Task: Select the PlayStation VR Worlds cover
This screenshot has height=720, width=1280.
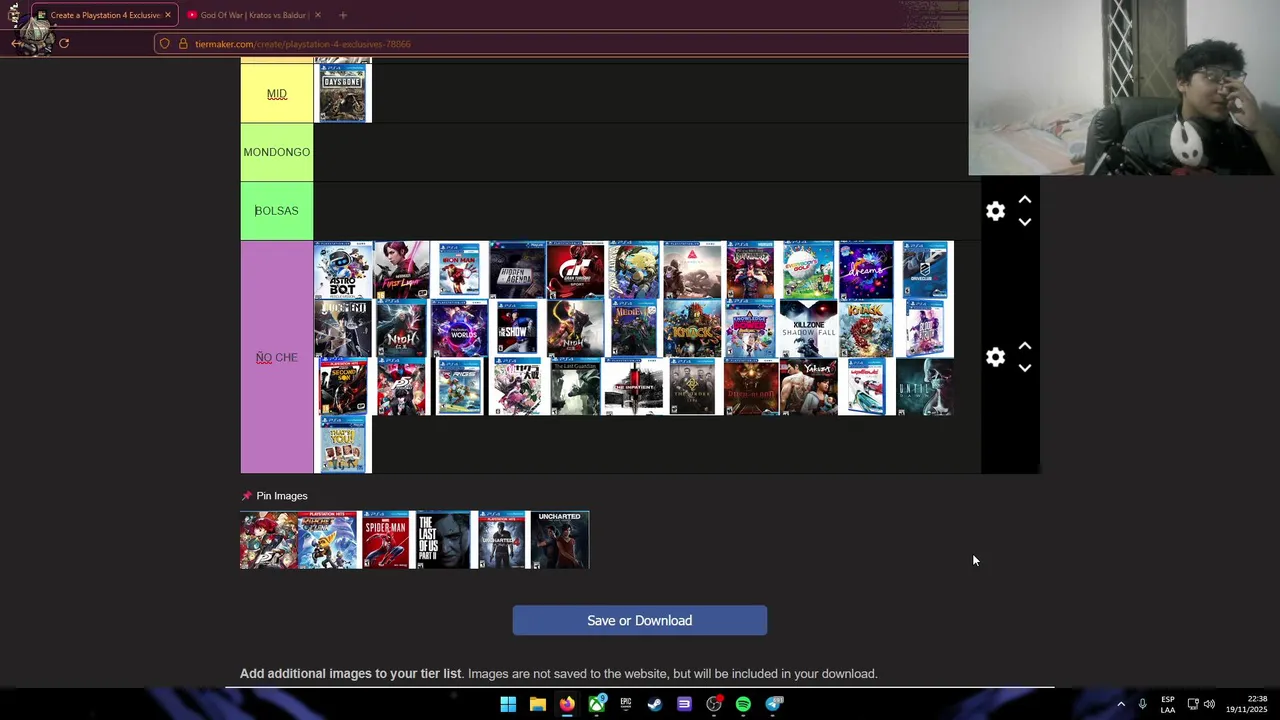Action: pyautogui.click(x=459, y=328)
